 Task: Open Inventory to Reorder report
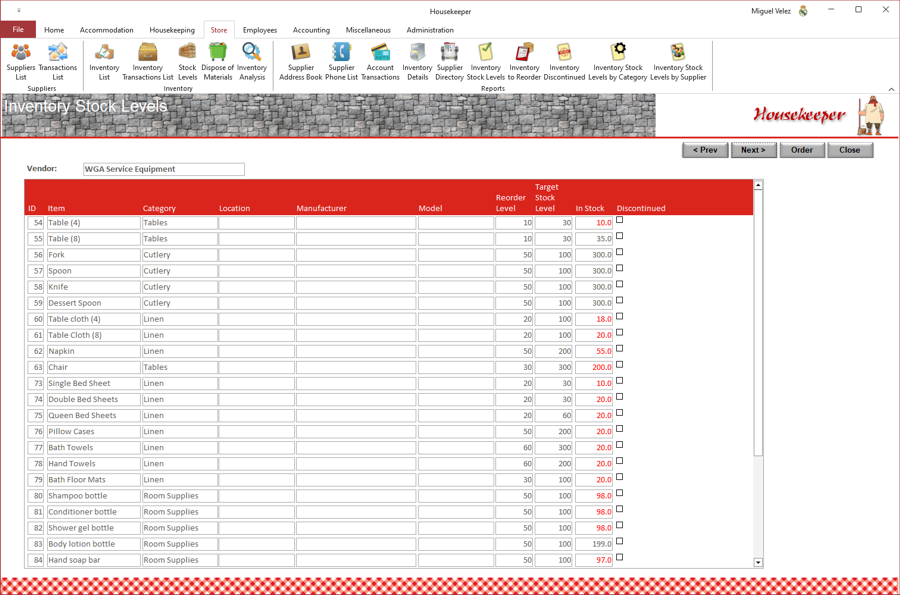point(524,61)
